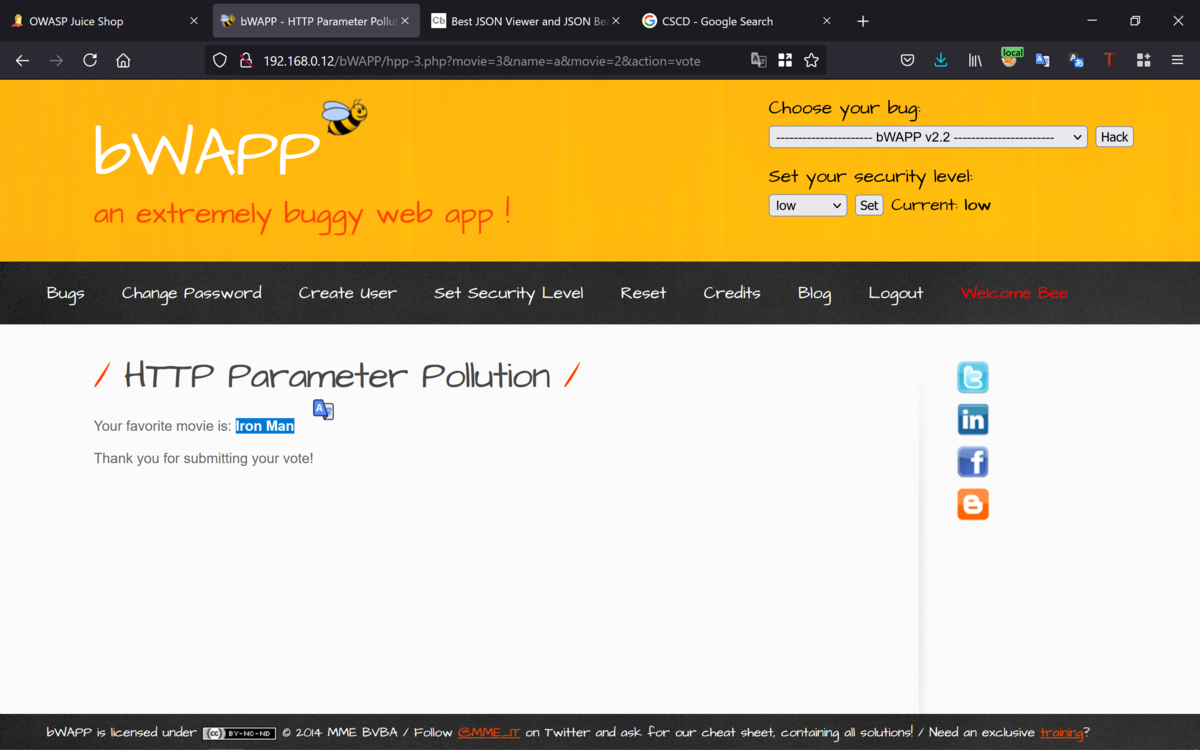Click the HTTP Parameter Pollution heading
The width and height of the screenshot is (1200, 750).
(x=337, y=376)
